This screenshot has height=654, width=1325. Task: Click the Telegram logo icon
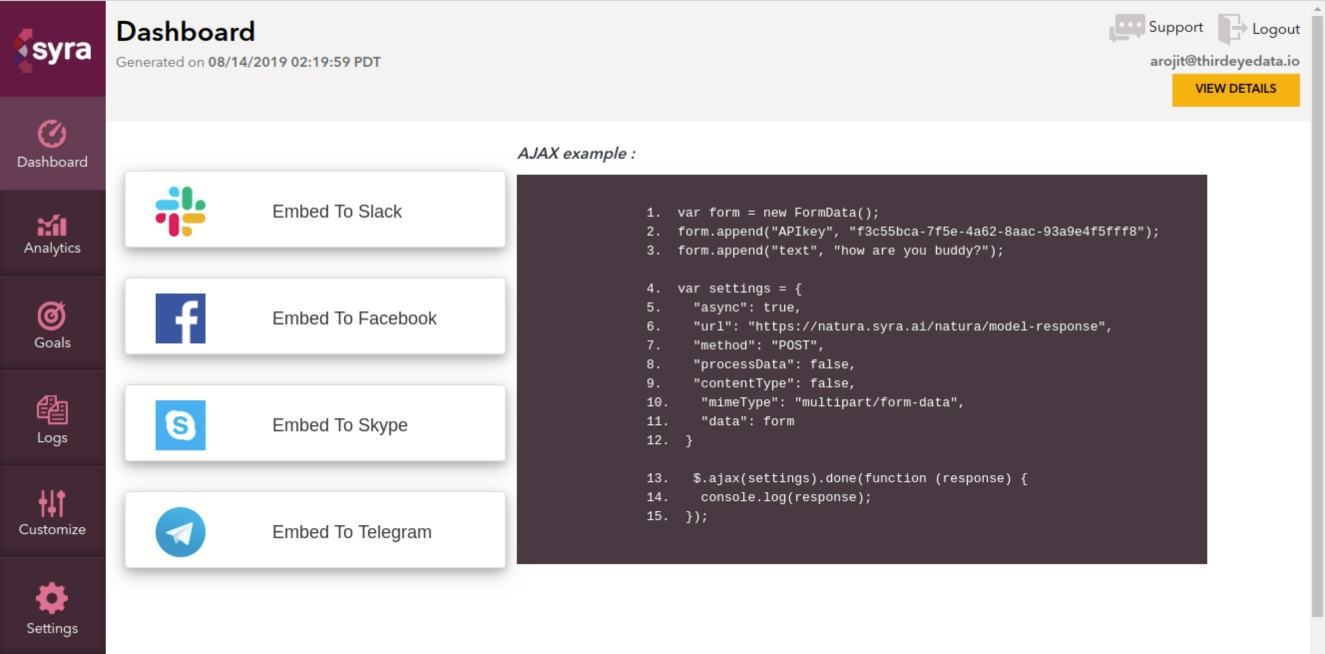[x=181, y=532]
